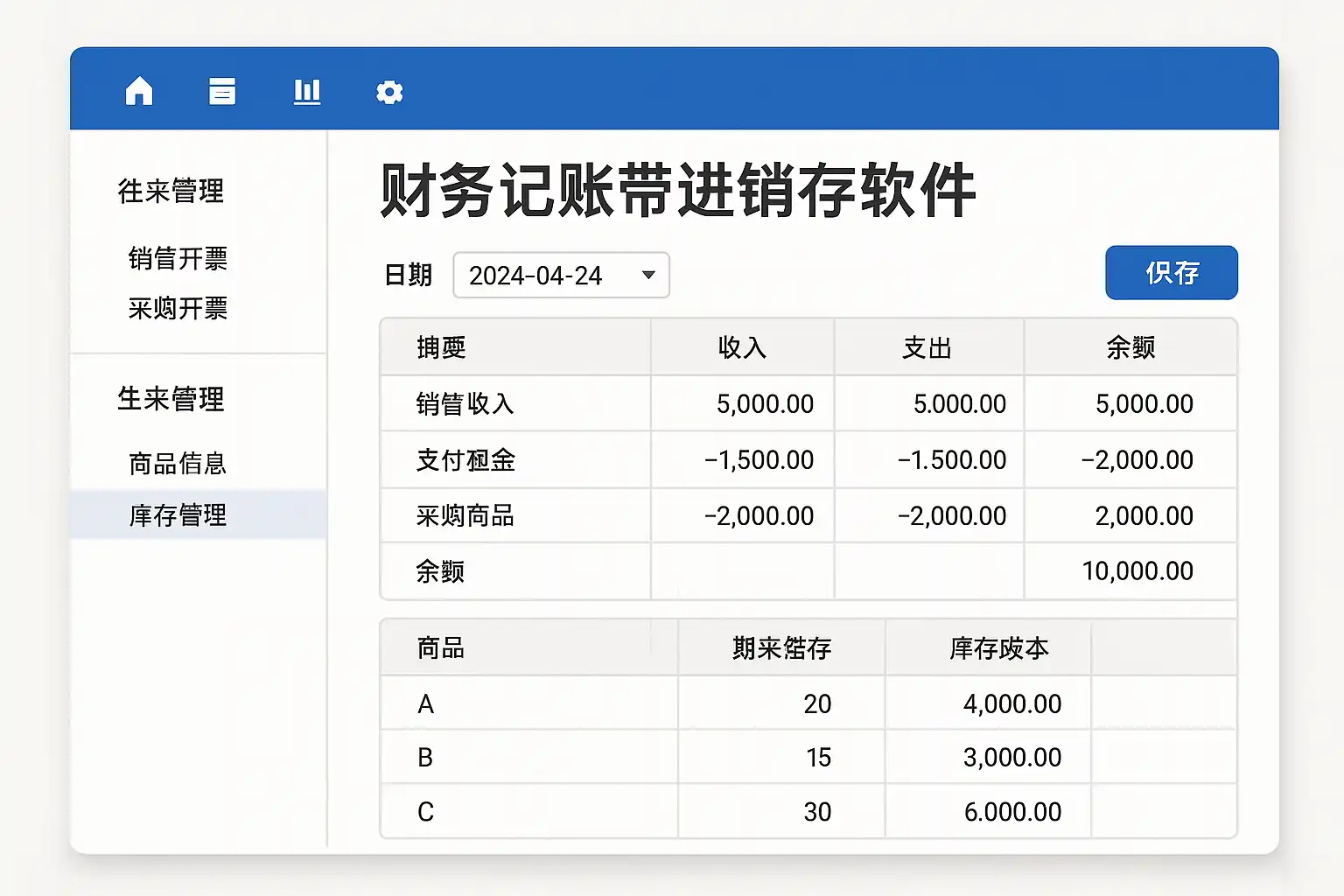This screenshot has height=896, width=1344.
Task: Click the 余额 amount in the 销售收入 row
Action: coord(1144,403)
